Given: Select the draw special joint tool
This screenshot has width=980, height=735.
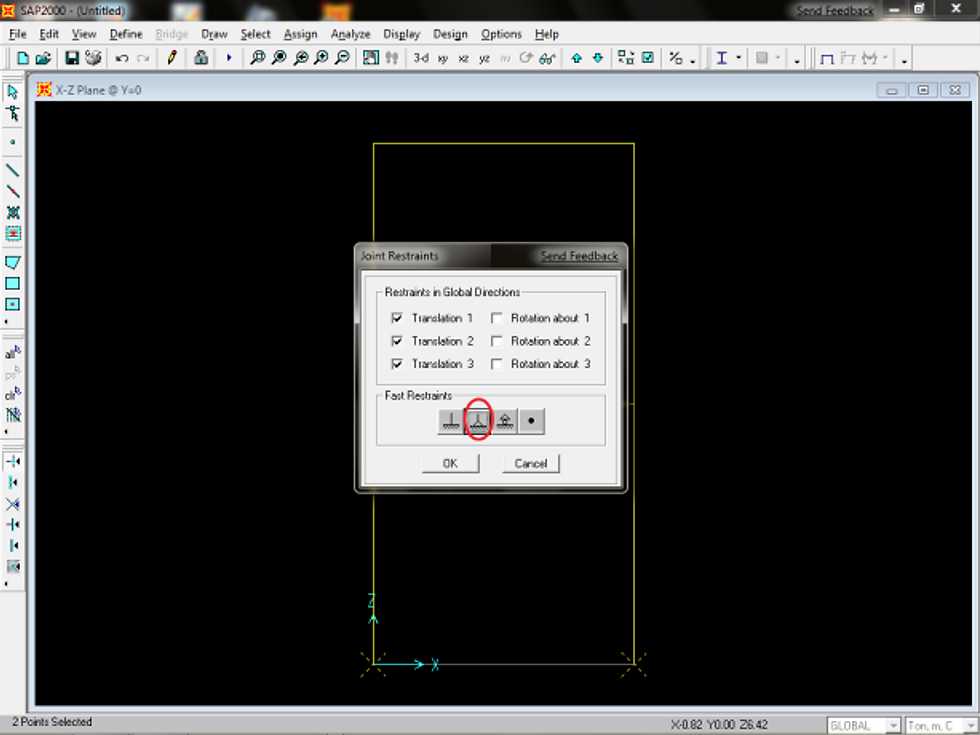Looking at the screenshot, I should tap(12, 142).
